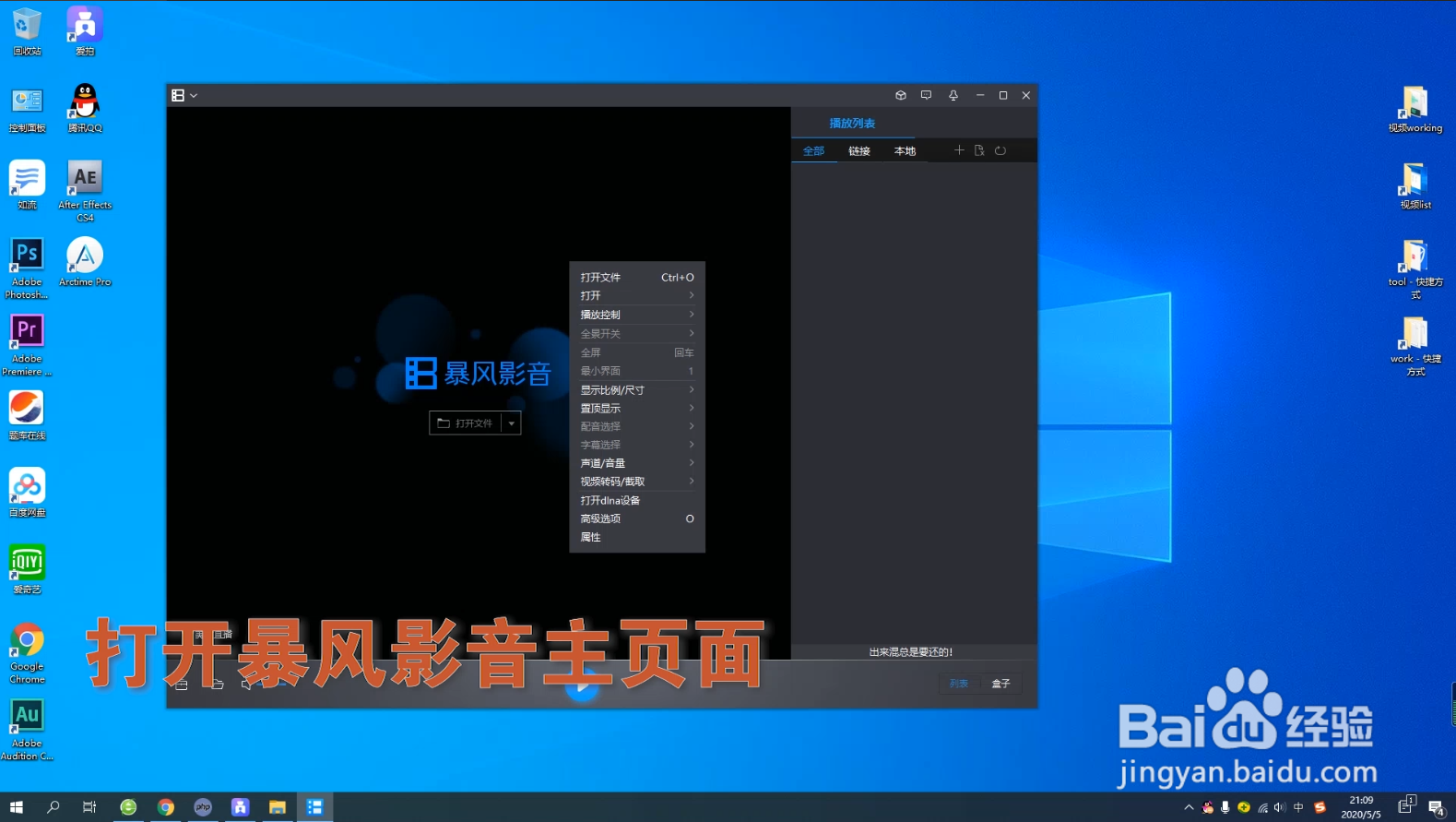Viewport: 1456px width, 822px height.
Task: Toggle the 列表 panel button
Action: [959, 684]
